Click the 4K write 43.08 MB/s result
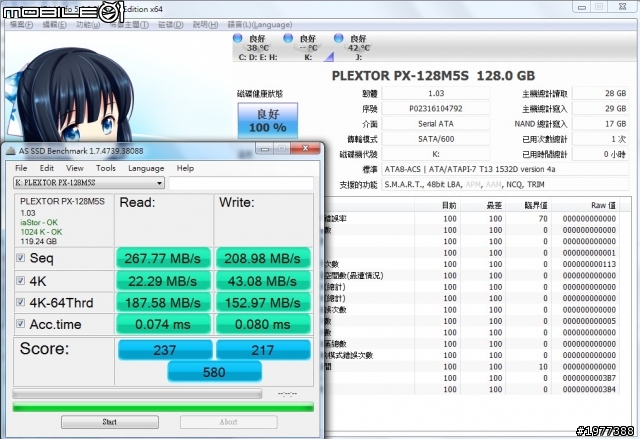This screenshot has height=439, width=640. (x=263, y=281)
